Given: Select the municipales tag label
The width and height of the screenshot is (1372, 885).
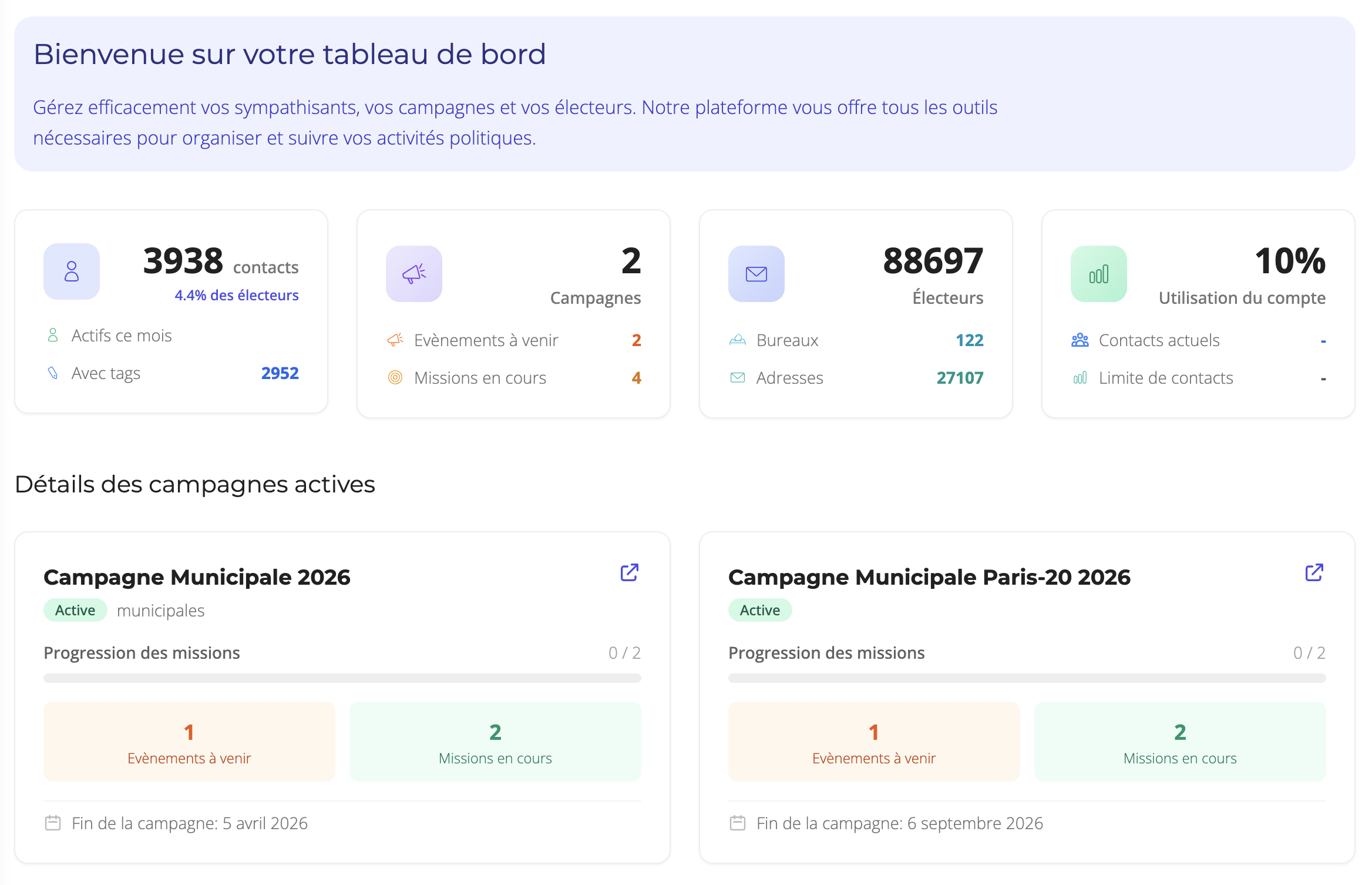Looking at the screenshot, I should coord(160,610).
